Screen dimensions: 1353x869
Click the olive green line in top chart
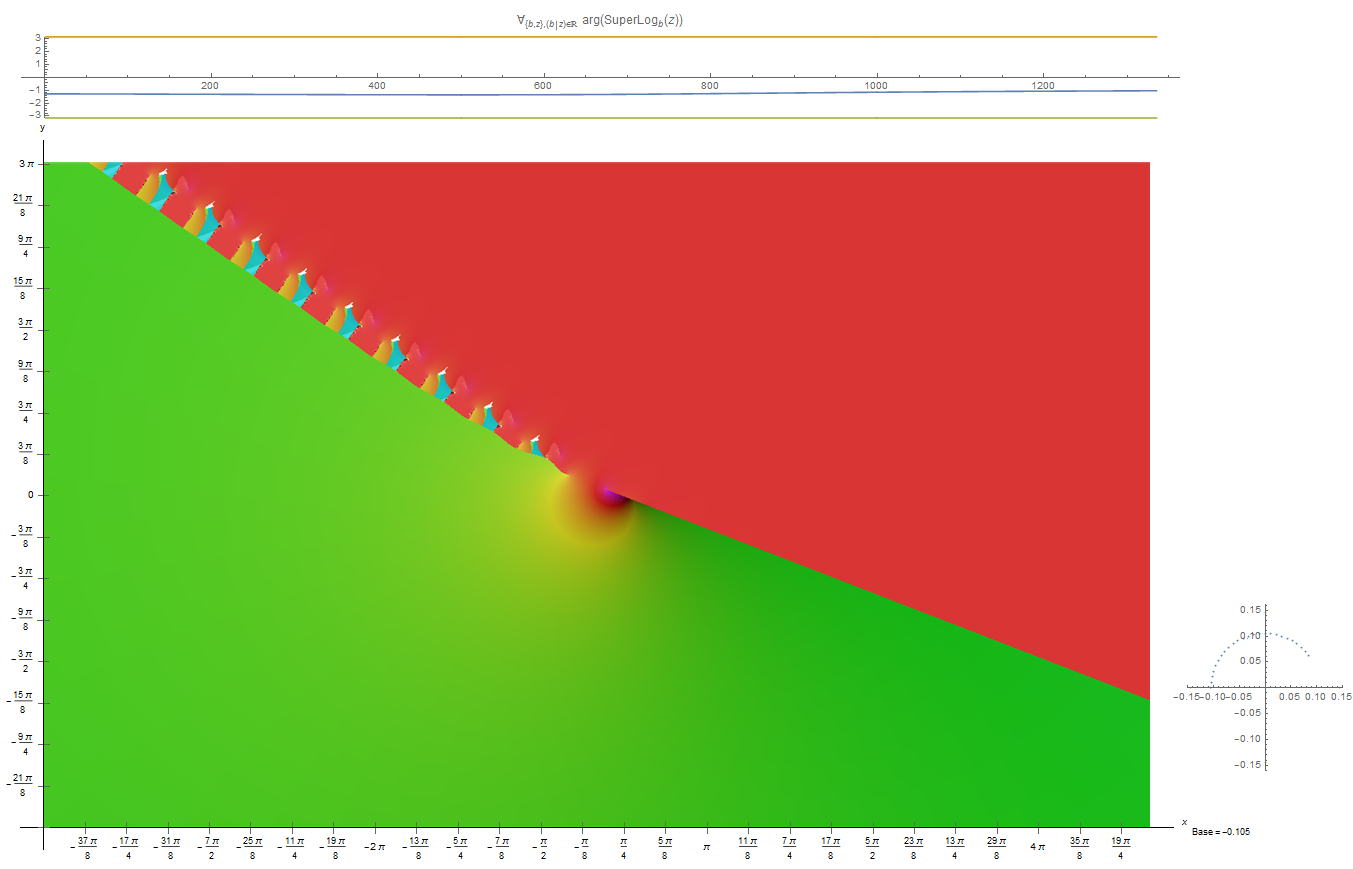click(600, 118)
